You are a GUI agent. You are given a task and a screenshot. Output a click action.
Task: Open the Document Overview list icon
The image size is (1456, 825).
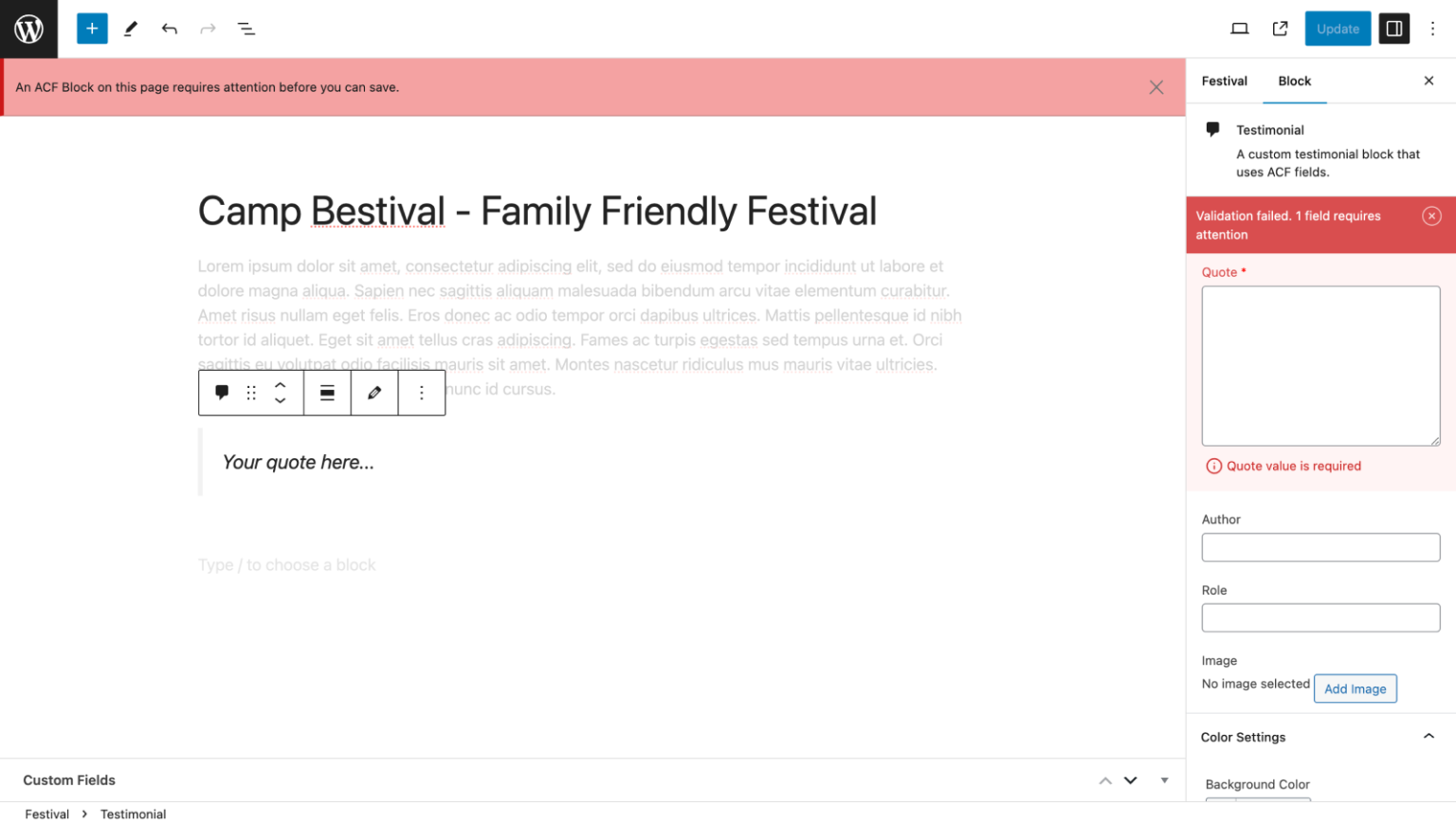pos(246,28)
